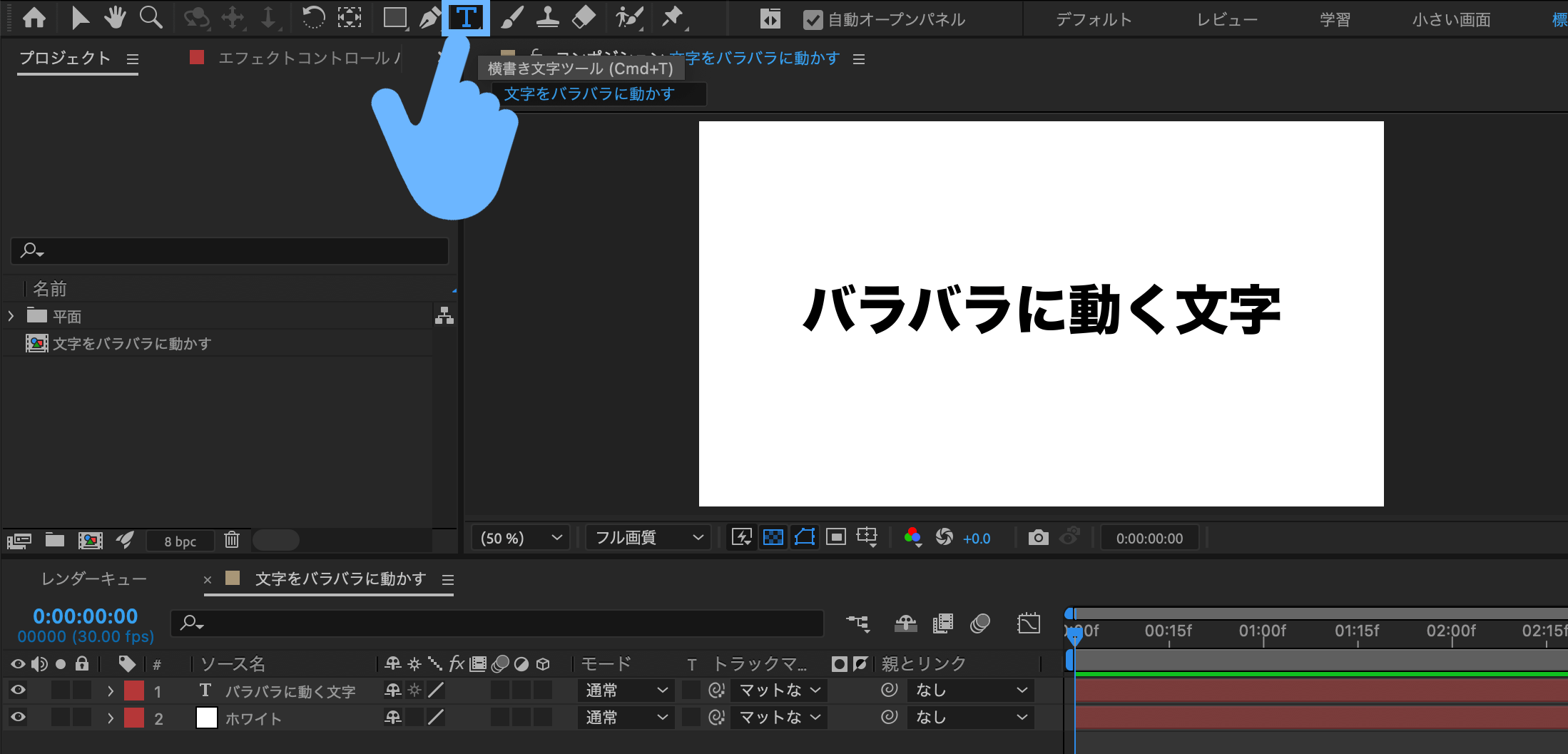This screenshot has width=1568, height=754.
Task: Click the region of interest icon
Action: [x=835, y=537]
